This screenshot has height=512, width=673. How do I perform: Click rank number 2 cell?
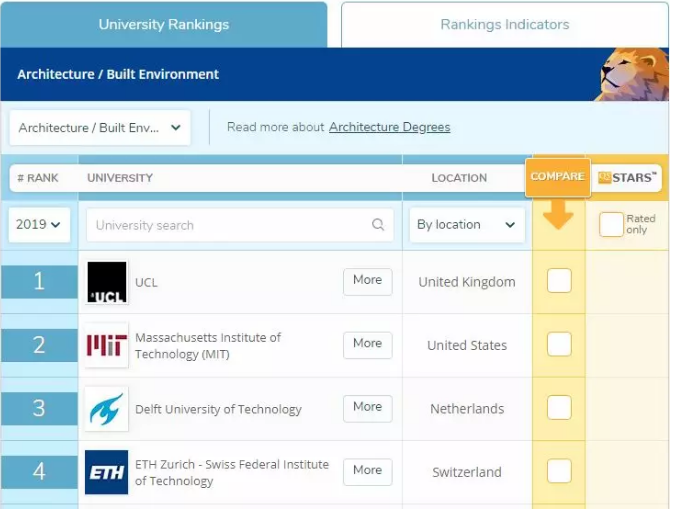(x=39, y=346)
